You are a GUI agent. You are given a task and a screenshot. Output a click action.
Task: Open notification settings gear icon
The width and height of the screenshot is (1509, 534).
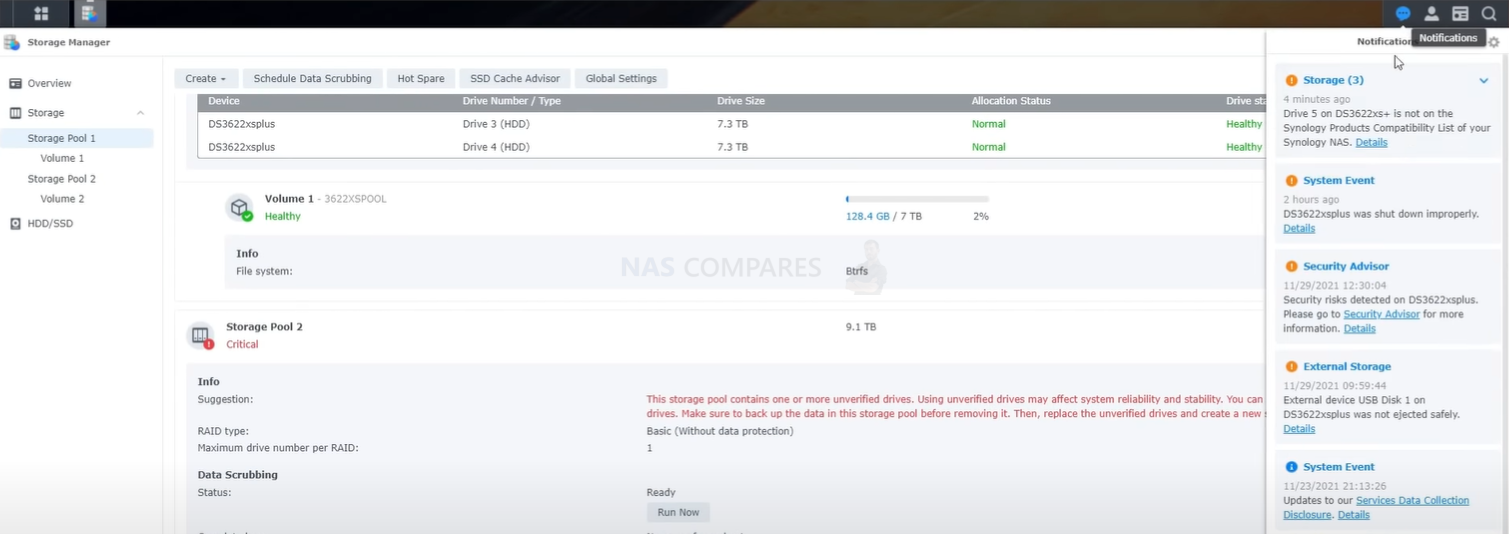(1494, 42)
